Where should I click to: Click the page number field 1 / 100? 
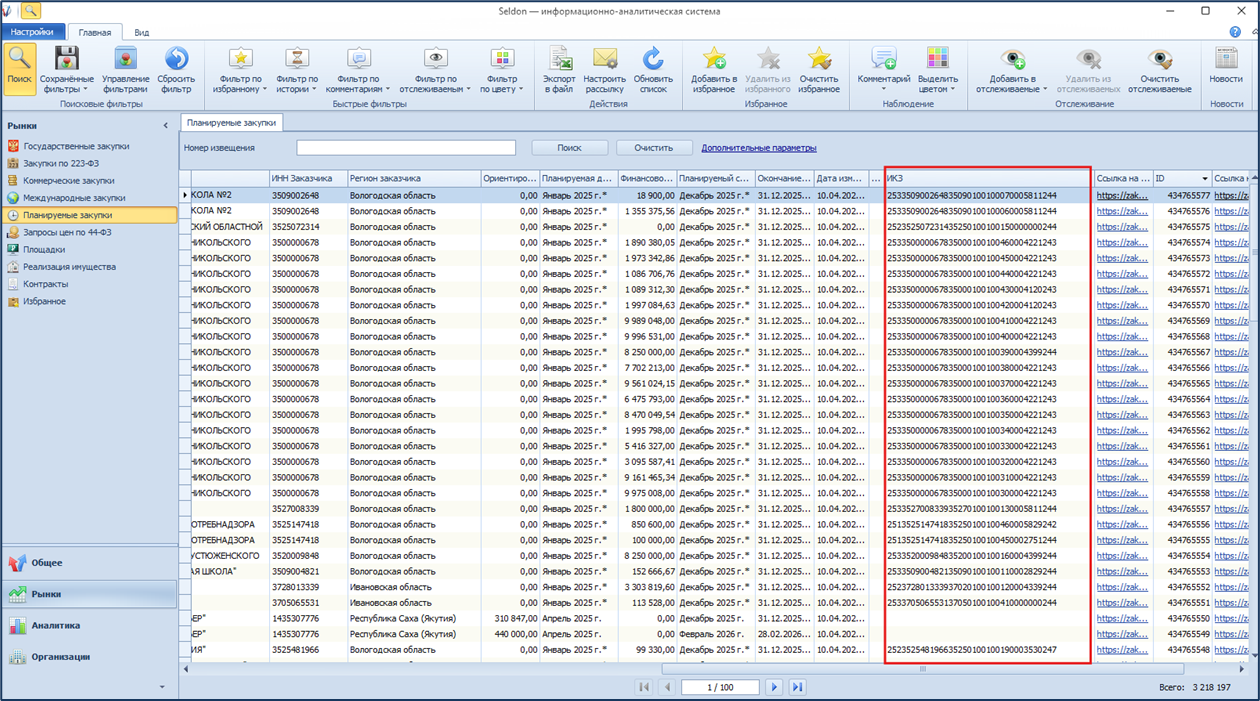(720, 687)
